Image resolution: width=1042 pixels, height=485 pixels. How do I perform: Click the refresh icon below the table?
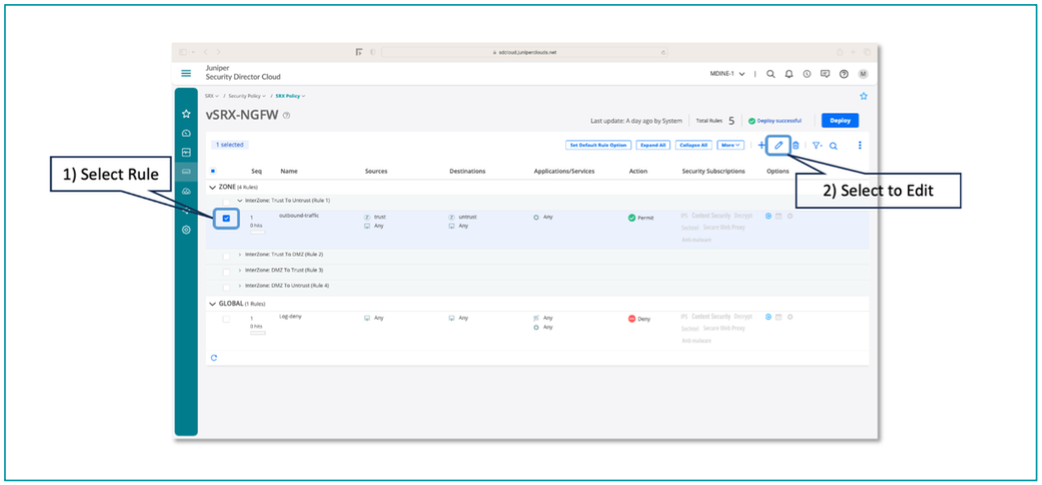click(214, 357)
